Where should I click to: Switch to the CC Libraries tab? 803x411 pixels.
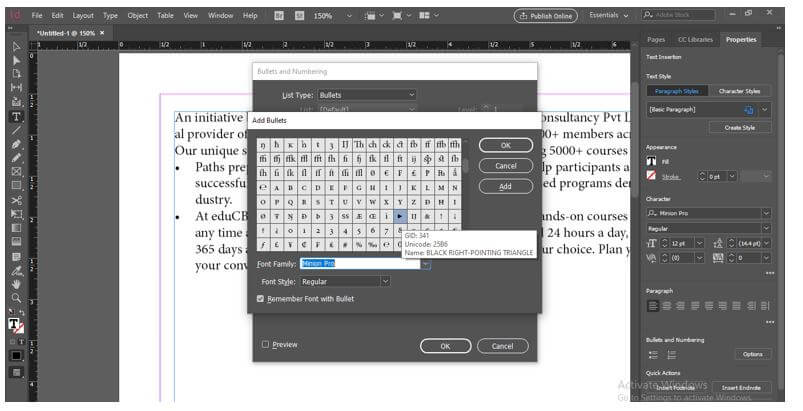(695, 39)
